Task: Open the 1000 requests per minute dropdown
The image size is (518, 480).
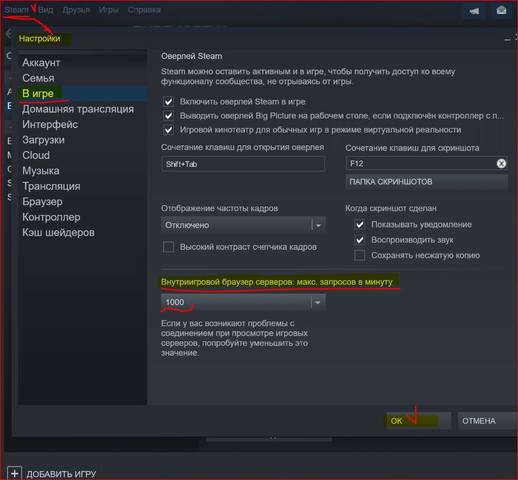Action: pos(243,302)
